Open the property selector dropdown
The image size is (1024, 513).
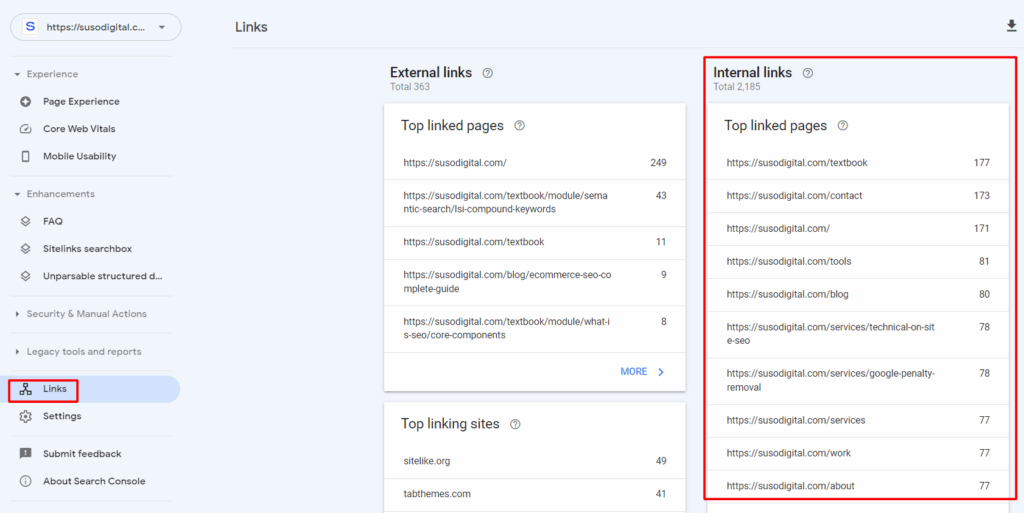click(95, 27)
